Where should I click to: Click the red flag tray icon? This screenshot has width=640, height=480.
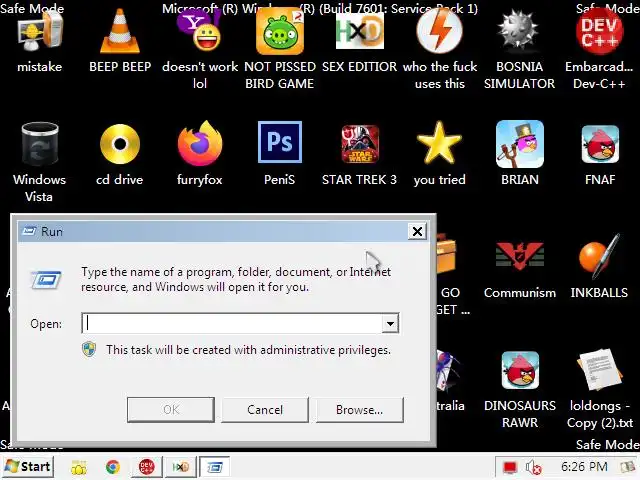510,467
